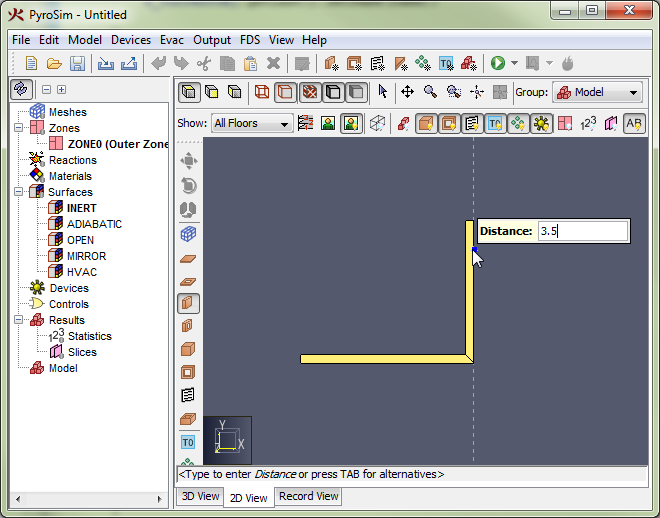Click the New Vent icon in main toolbar
The image size is (660, 518).
[377, 64]
